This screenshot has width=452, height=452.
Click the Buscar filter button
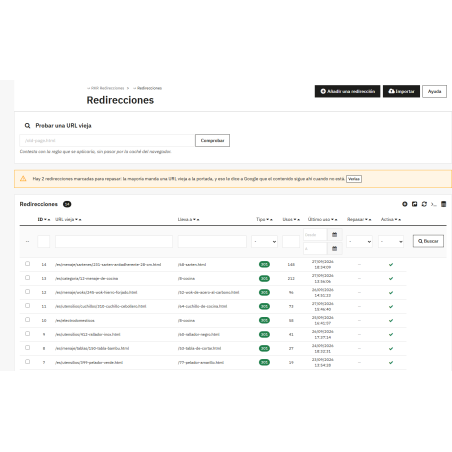428,241
